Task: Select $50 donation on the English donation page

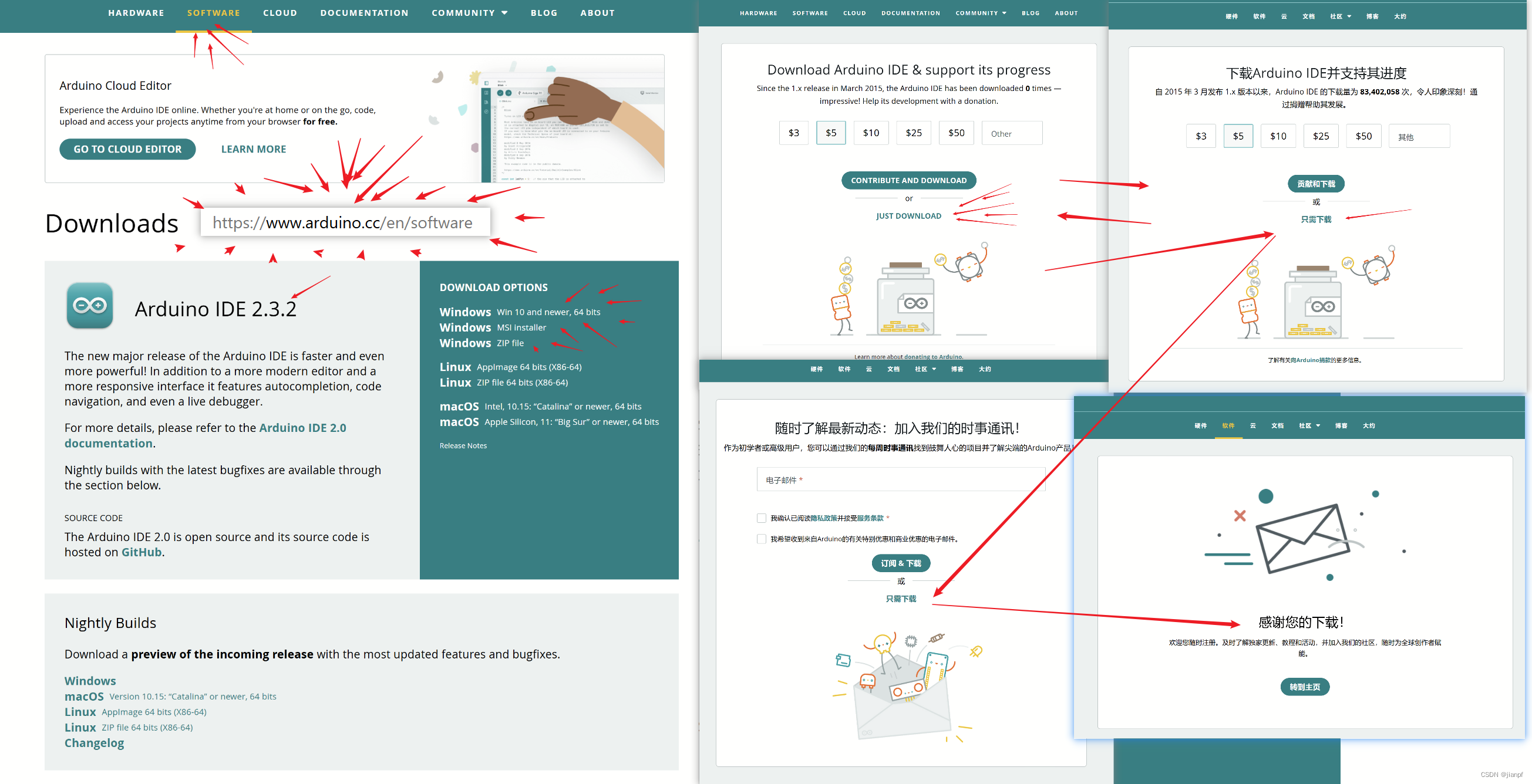Action: click(957, 133)
